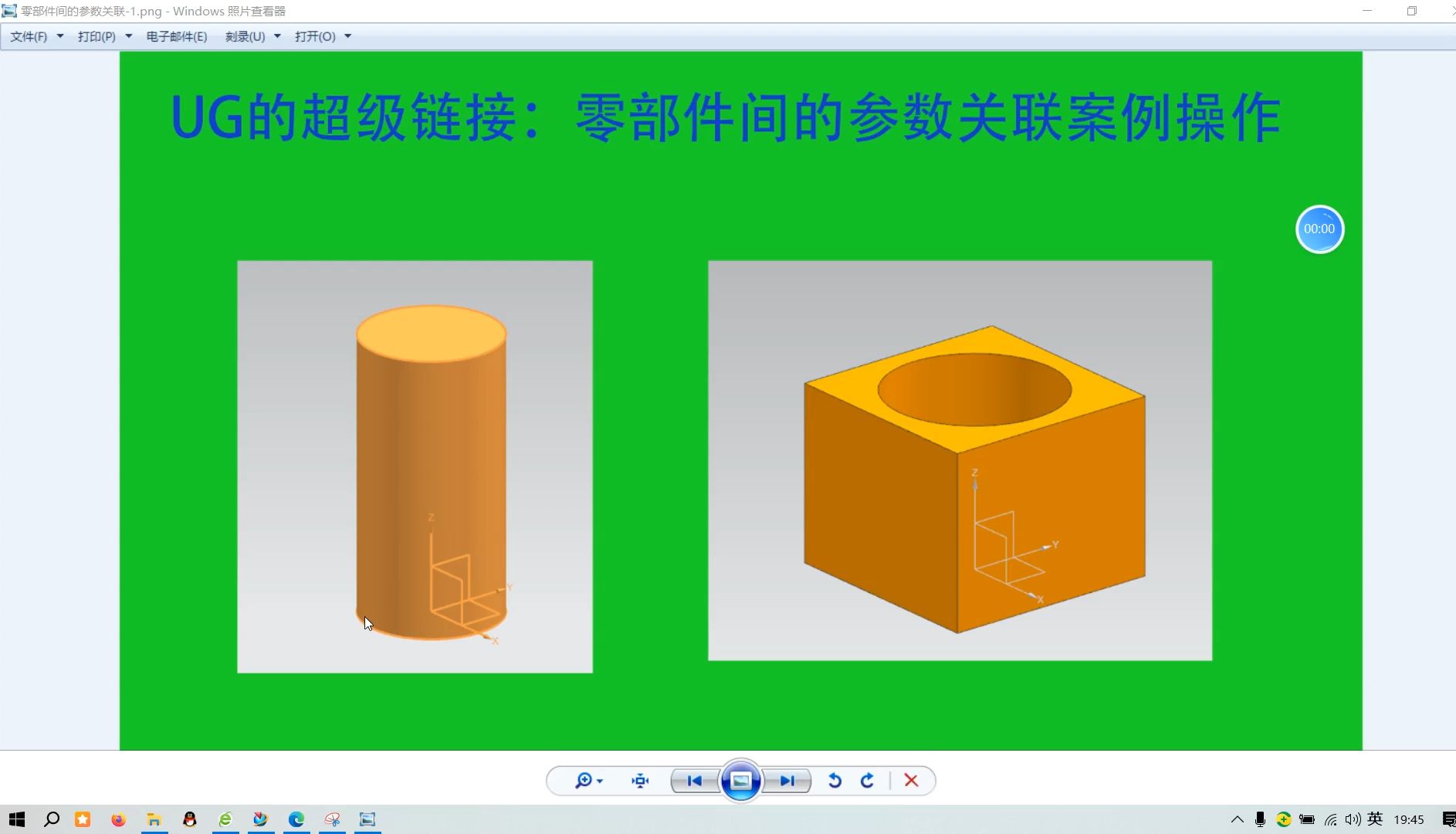
Task: Open the orange star app in taskbar
Action: tap(83, 819)
